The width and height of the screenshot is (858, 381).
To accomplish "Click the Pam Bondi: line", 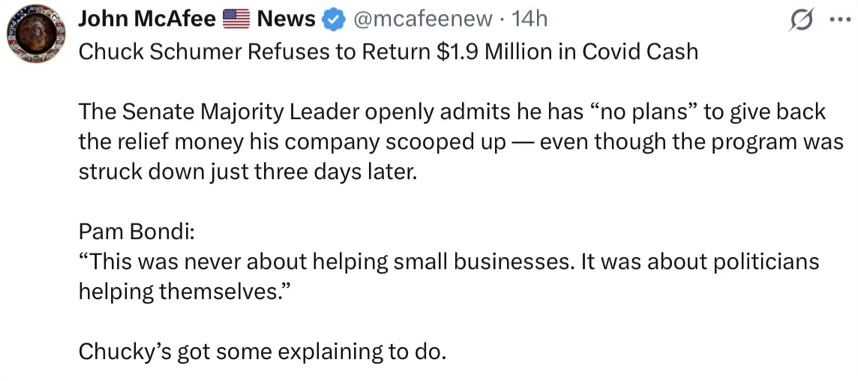I will coord(136,232).
